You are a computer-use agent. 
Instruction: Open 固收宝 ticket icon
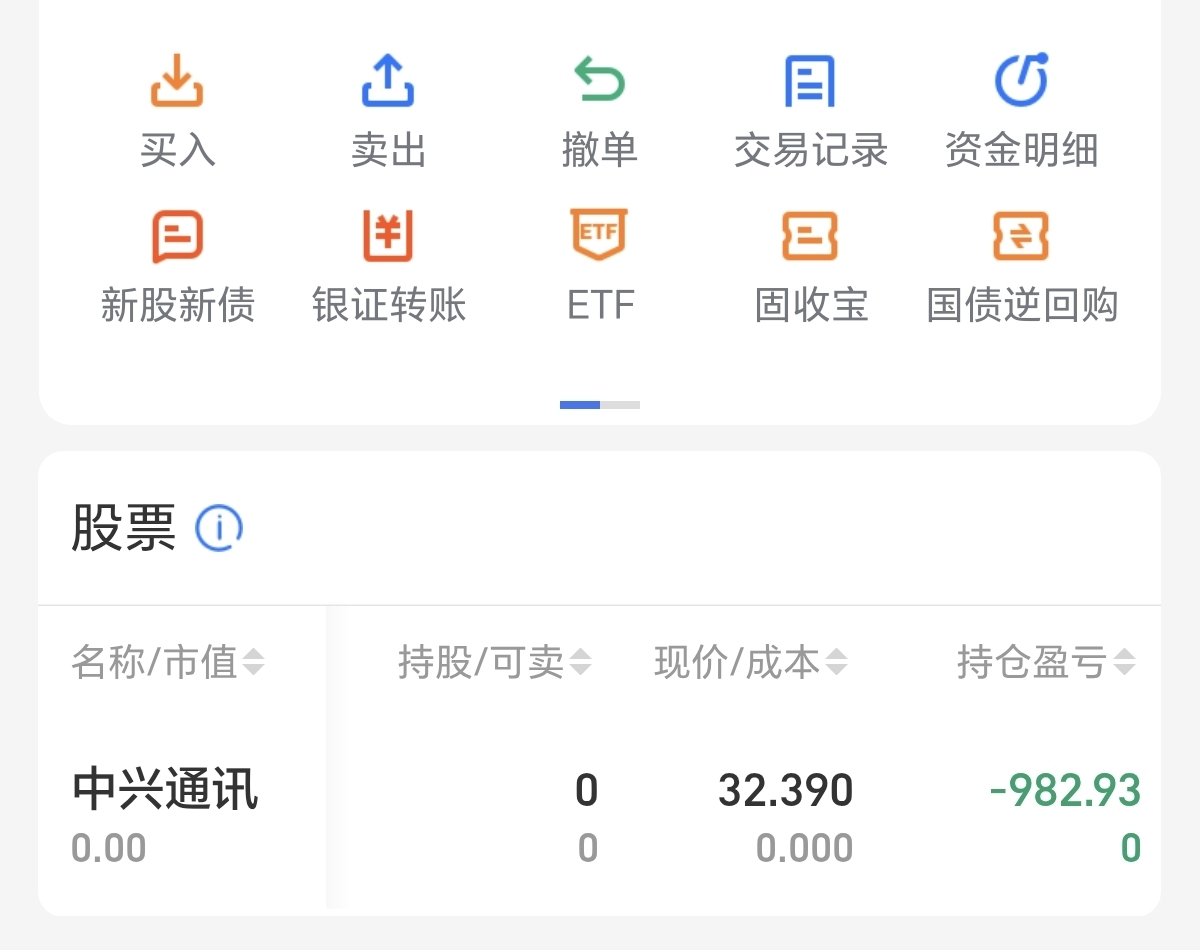[x=810, y=236]
